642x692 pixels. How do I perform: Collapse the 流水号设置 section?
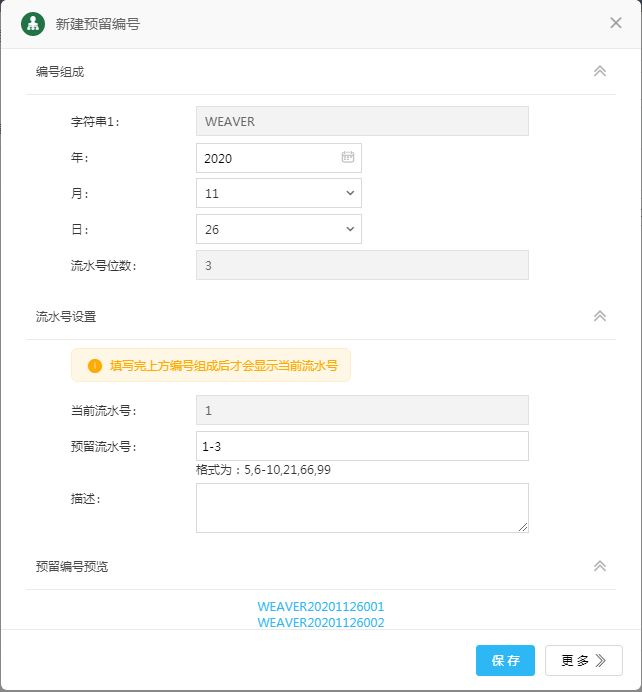point(600,316)
